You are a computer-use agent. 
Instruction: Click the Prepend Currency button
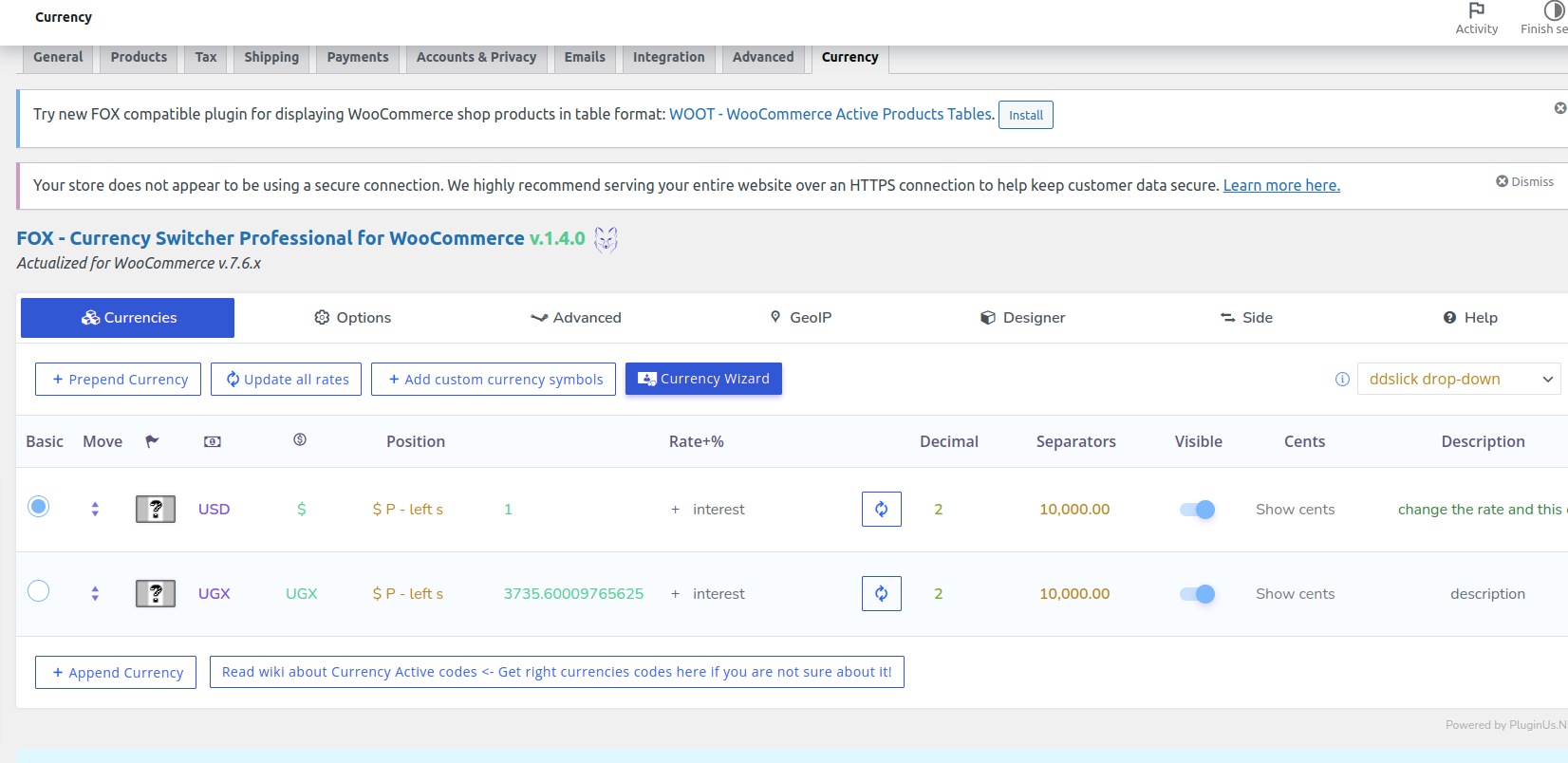pos(119,380)
